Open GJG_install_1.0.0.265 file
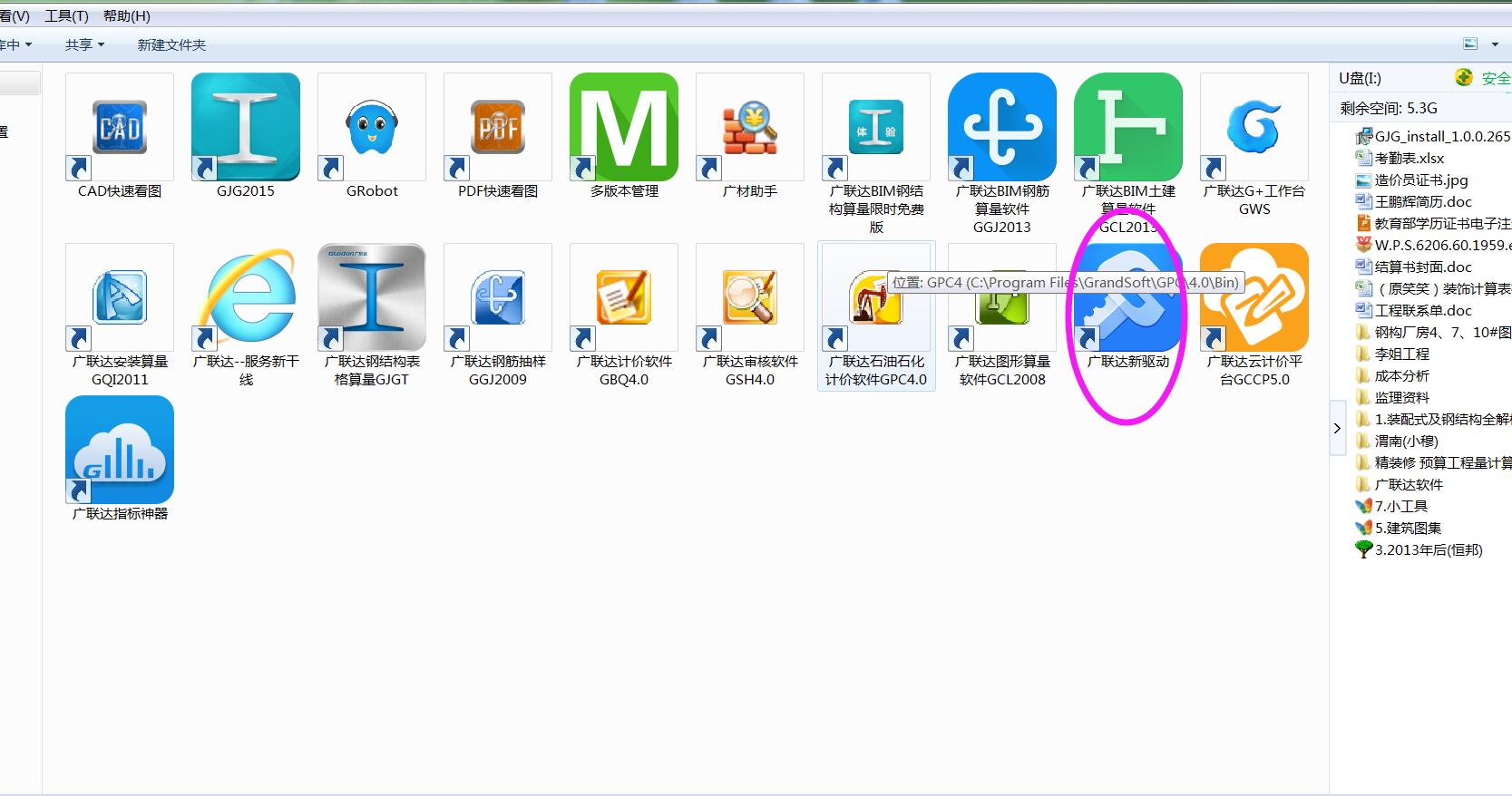 click(1432, 136)
